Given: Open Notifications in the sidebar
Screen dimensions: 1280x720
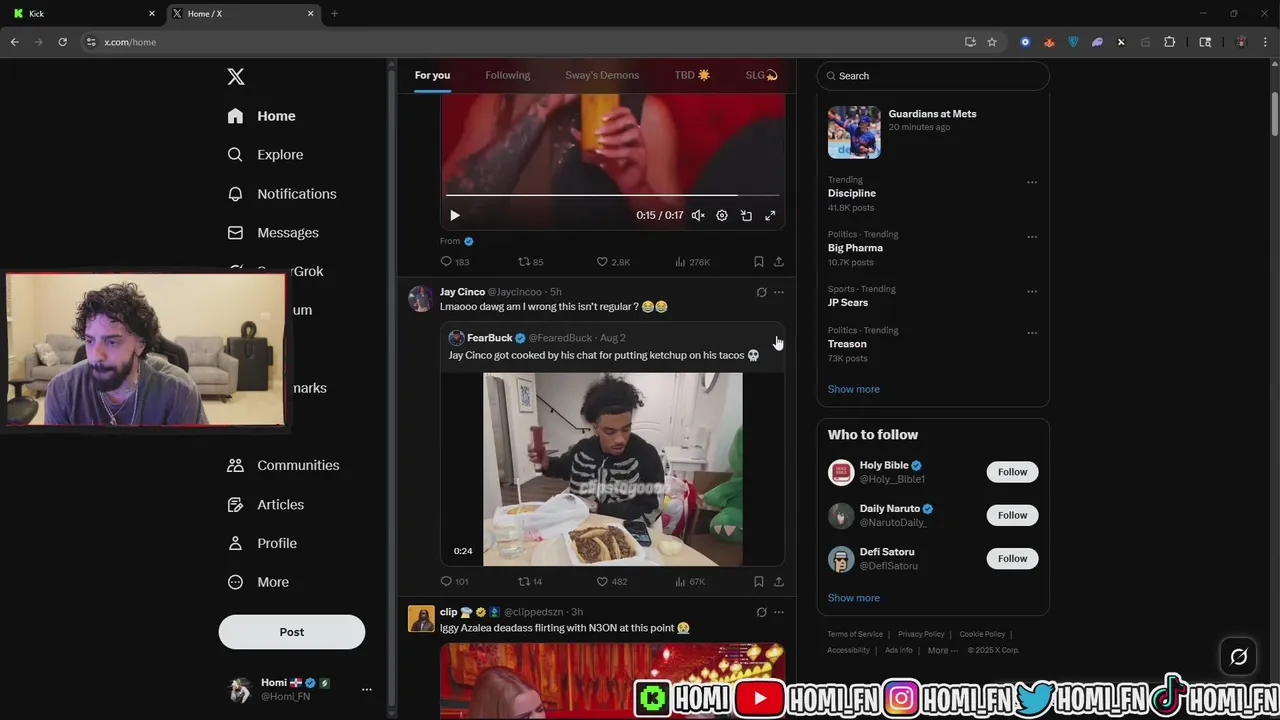Looking at the screenshot, I should coord(282,194).
